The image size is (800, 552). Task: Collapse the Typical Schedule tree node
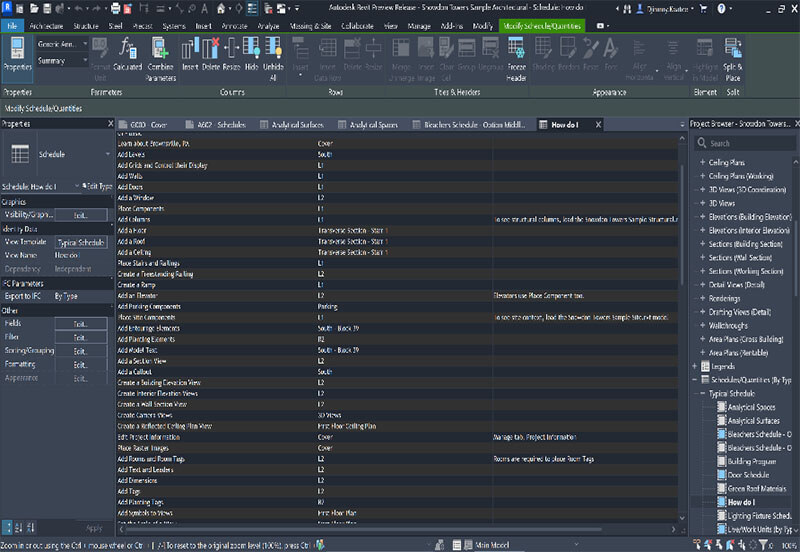pos(702,394)
